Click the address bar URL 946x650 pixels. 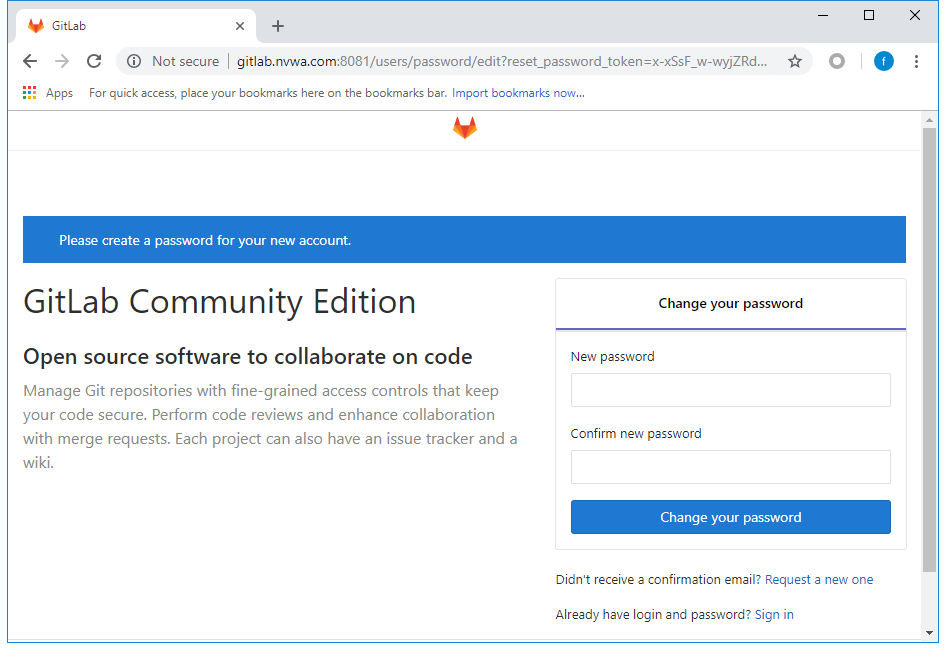coord(502,61)
